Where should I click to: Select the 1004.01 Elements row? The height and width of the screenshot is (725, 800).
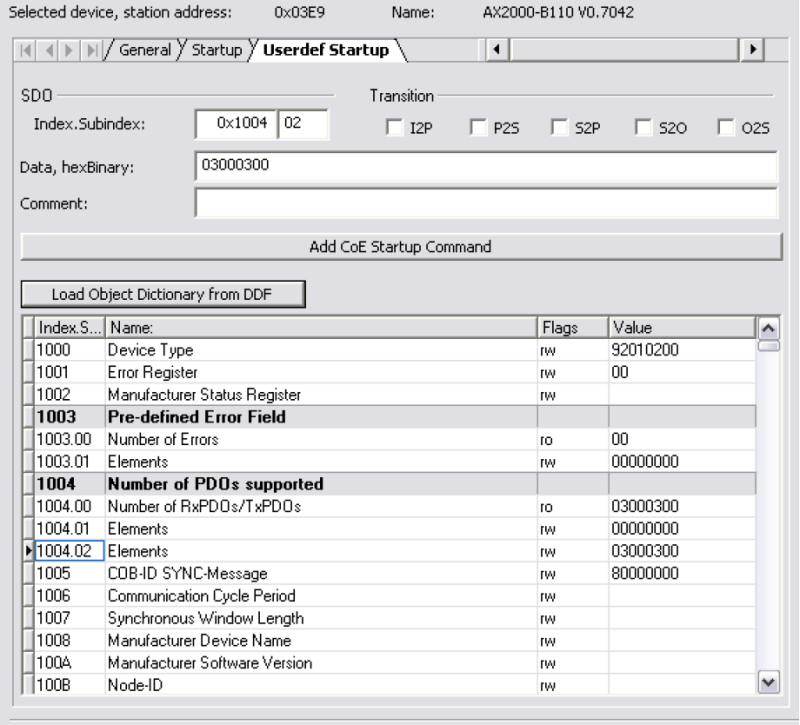tap(390, 529)
